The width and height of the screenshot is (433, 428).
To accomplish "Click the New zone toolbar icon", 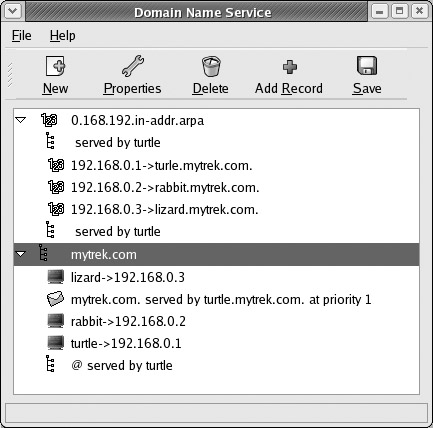I will pyautogui.click(x=55, y=66).
